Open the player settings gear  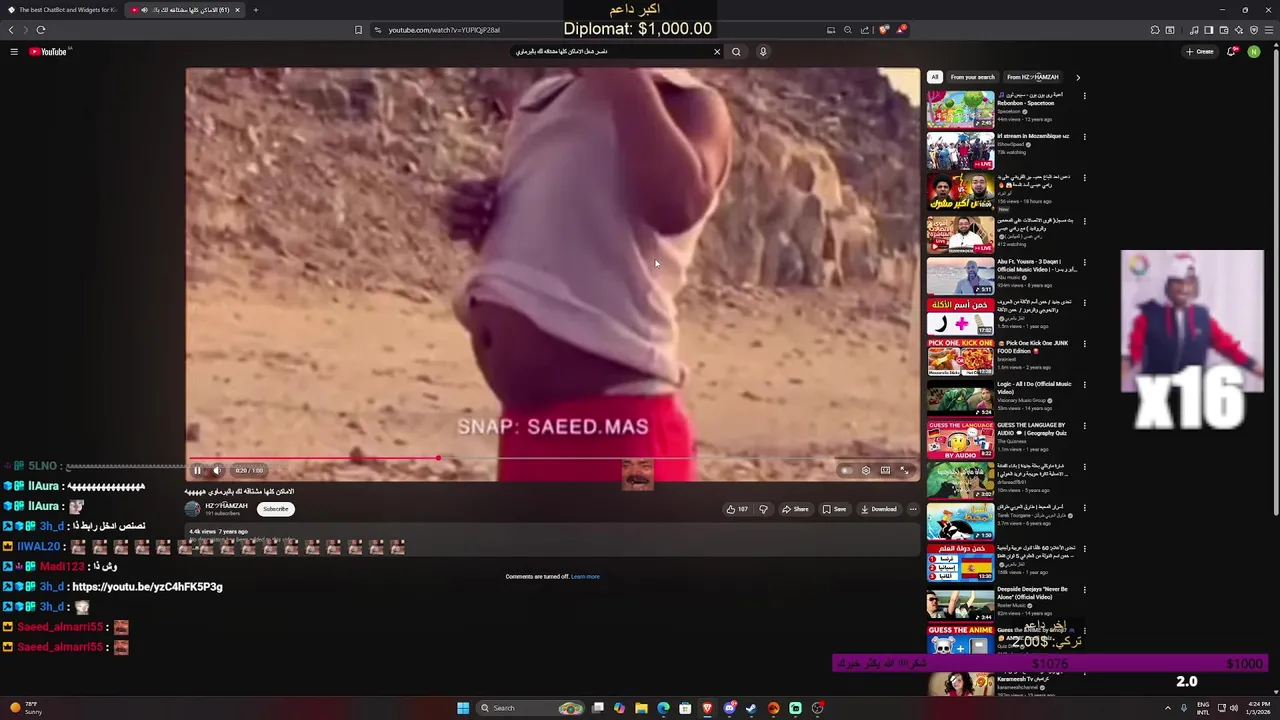click(x=866, y=470)
